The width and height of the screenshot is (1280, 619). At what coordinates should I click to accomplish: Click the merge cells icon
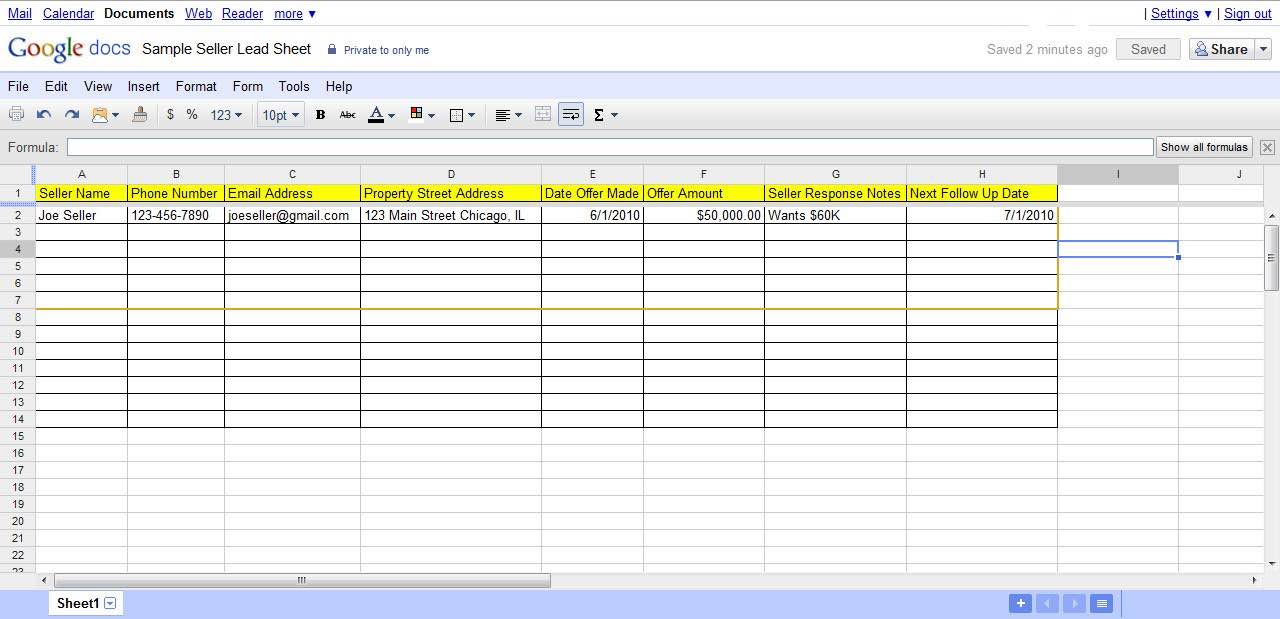[x=543, y=115]
